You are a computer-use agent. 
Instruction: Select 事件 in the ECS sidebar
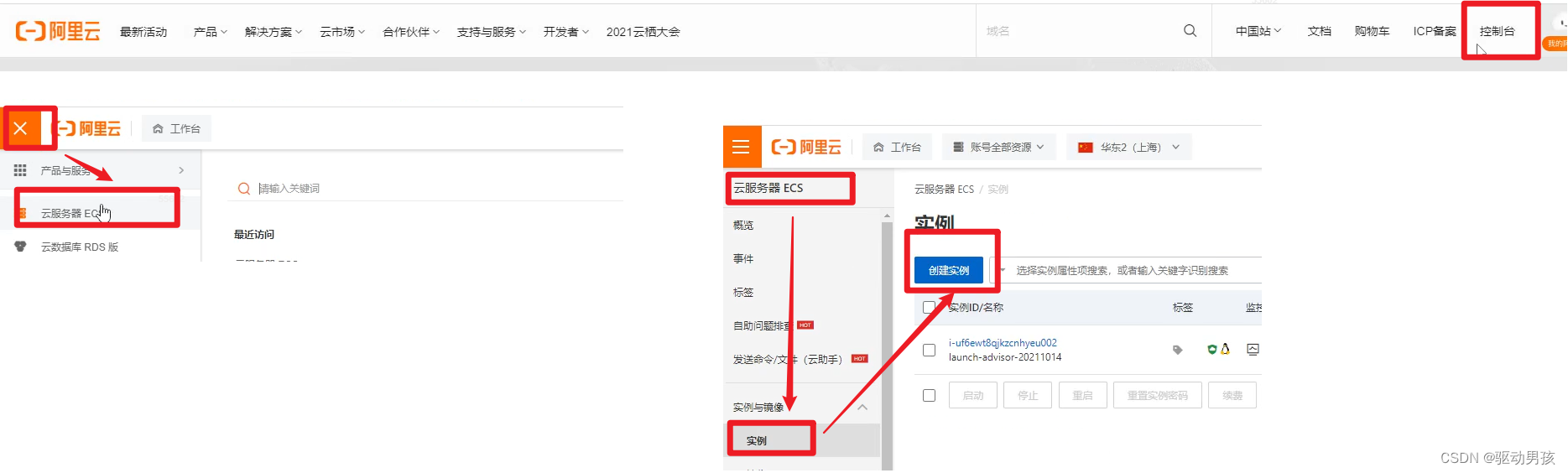[x=743, y=259]
